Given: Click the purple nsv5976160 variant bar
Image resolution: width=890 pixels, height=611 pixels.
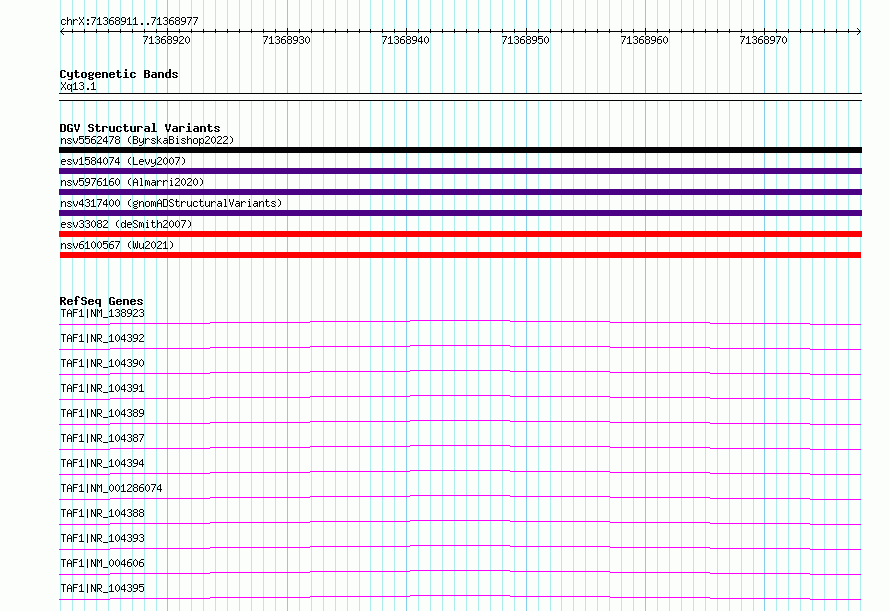Looking at the screenshot, I should [460, 192].
